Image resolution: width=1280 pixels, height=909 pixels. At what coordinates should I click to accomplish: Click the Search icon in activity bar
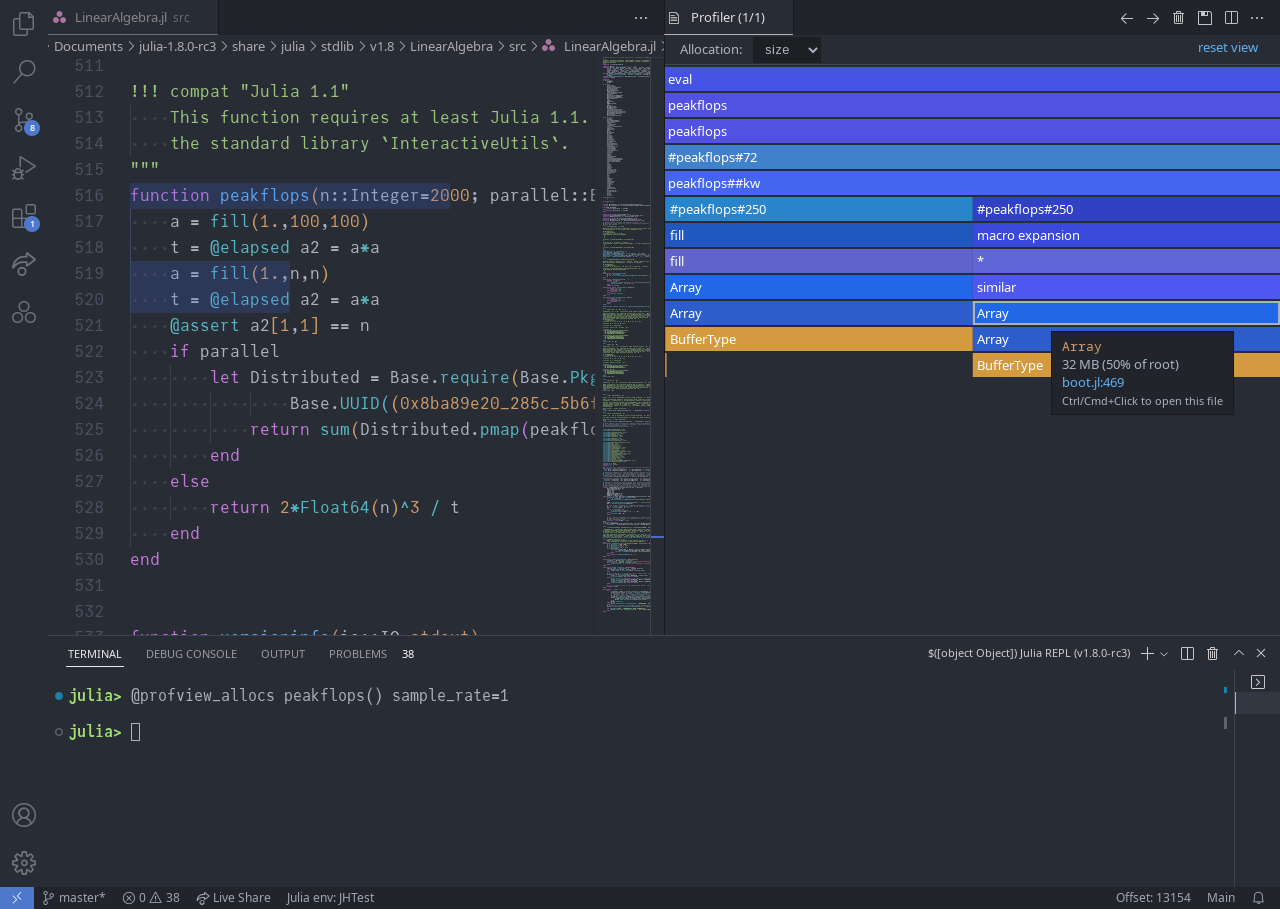click(24, 71)
